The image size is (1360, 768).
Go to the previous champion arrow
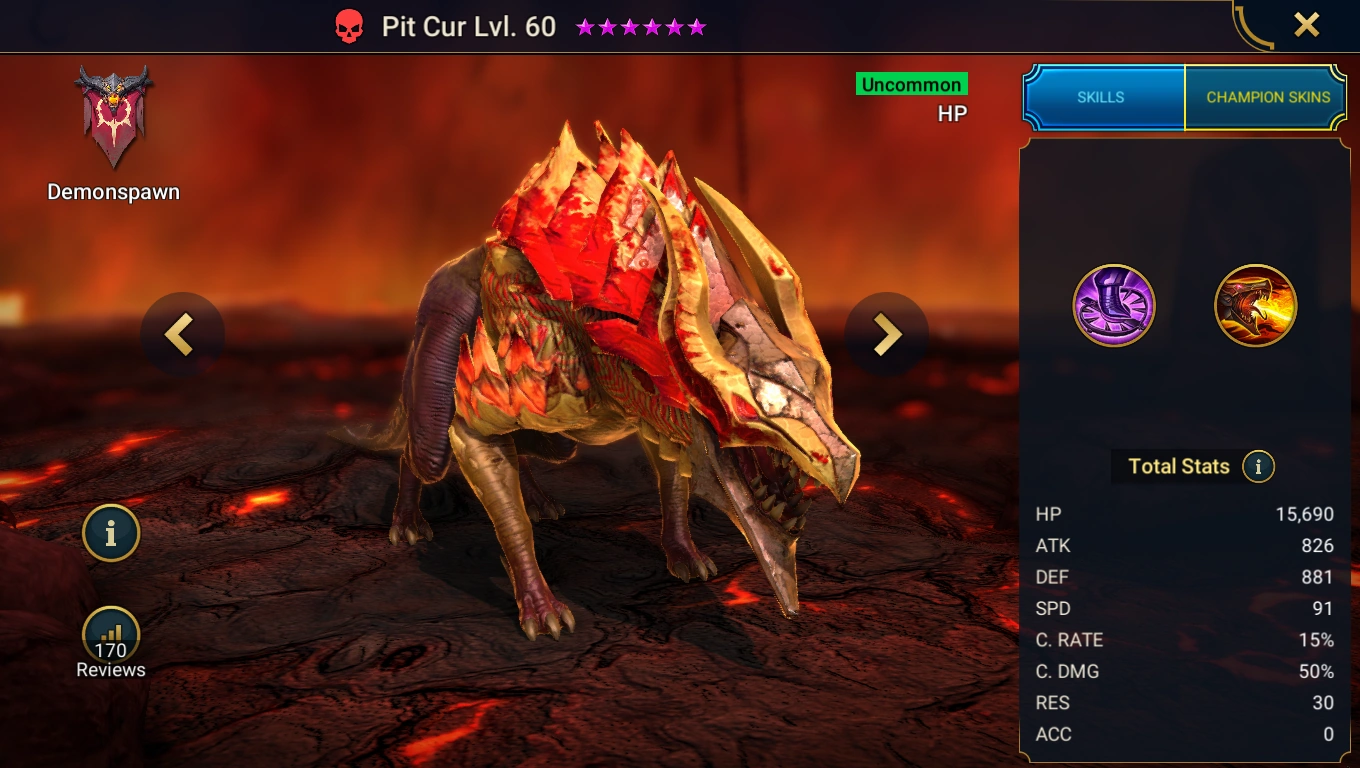(181, 334)
